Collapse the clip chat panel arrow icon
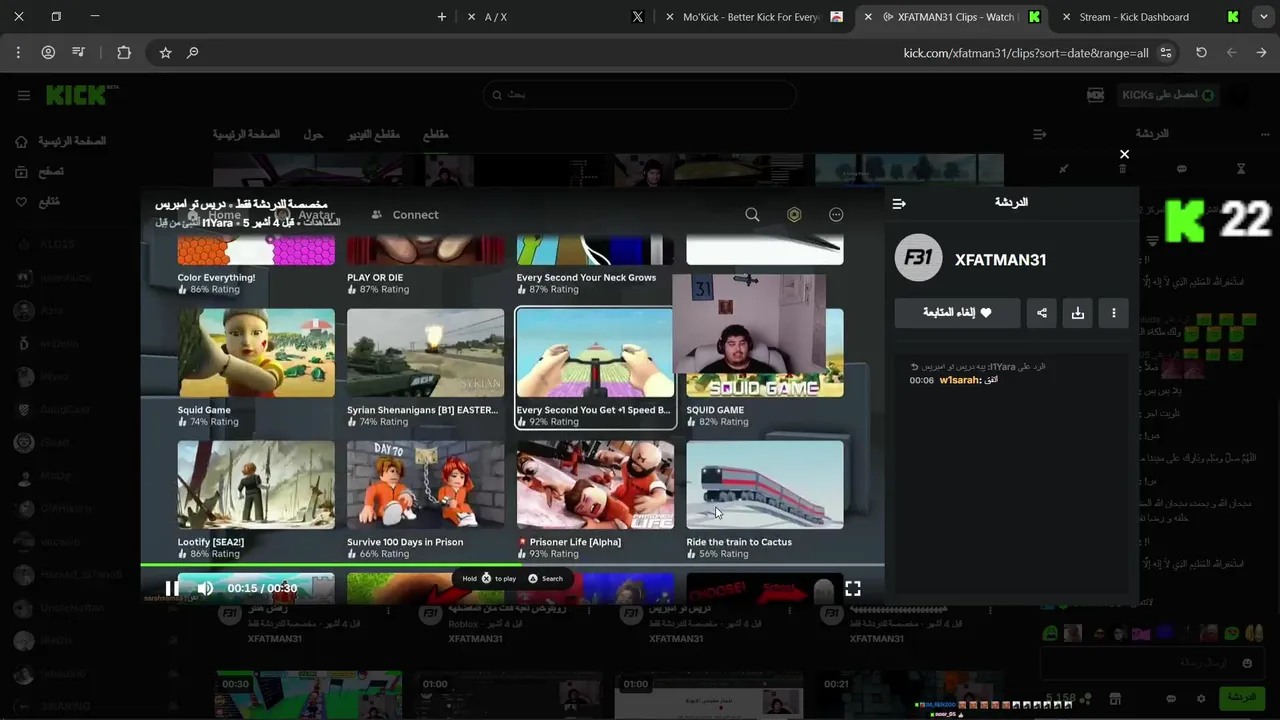Viewport: 1280px width, 720px height. click(899, 203)
